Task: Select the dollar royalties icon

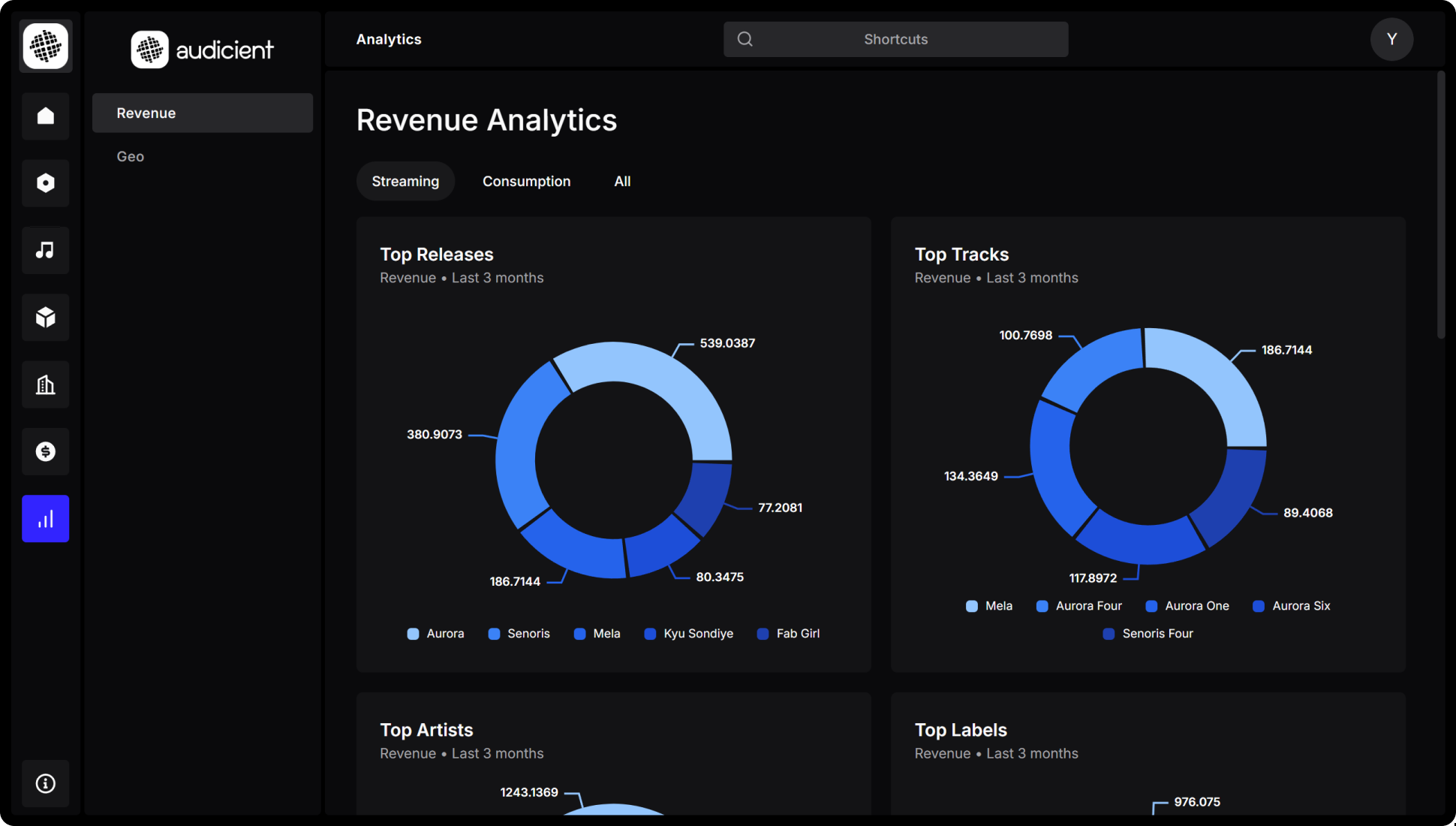Action: click(x=45, y=451)
